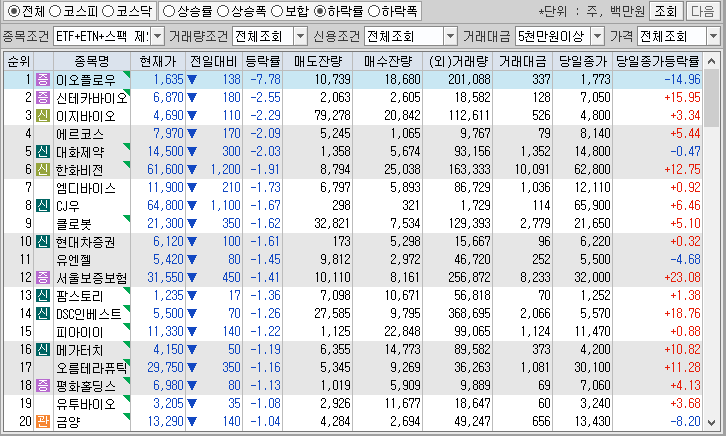Viewport: 726px width, 436px height.
Task: Click the 매도잔량 column header
Action: pos(318,61)
